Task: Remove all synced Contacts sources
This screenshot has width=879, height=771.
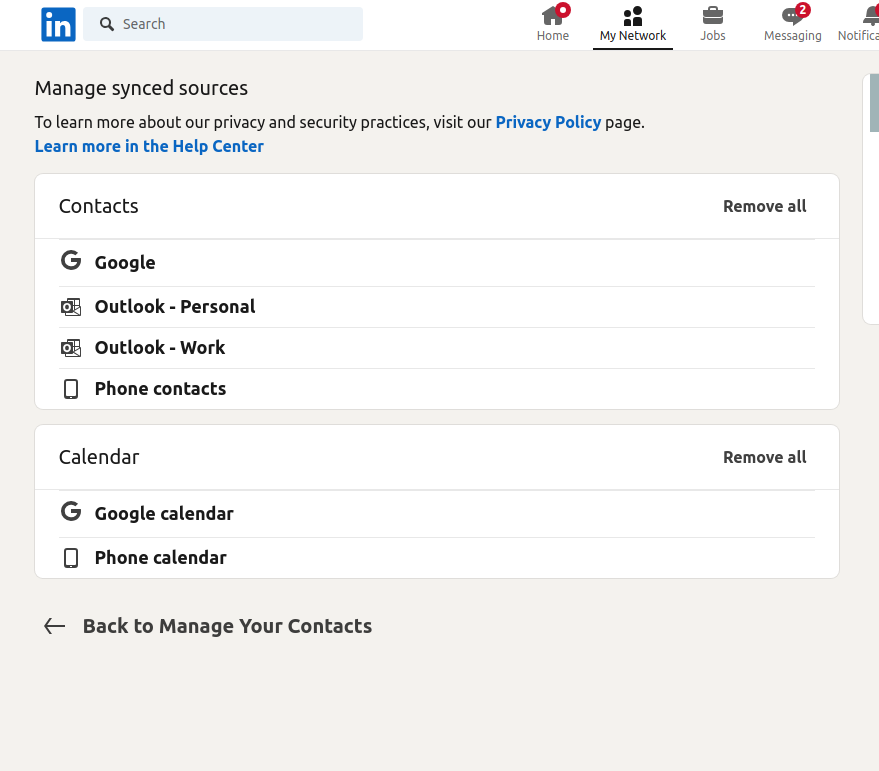Action: [x=764, y=206]
